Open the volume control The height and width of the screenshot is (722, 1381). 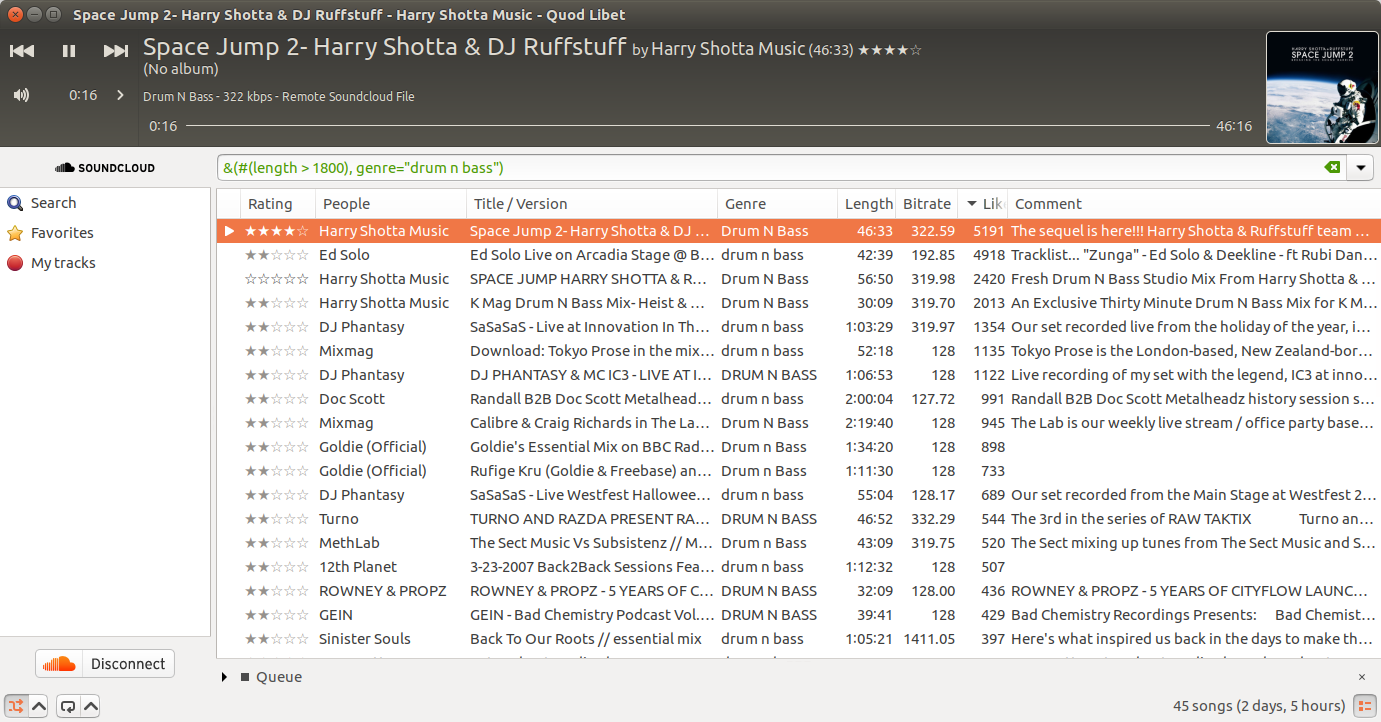pos(21,95)
